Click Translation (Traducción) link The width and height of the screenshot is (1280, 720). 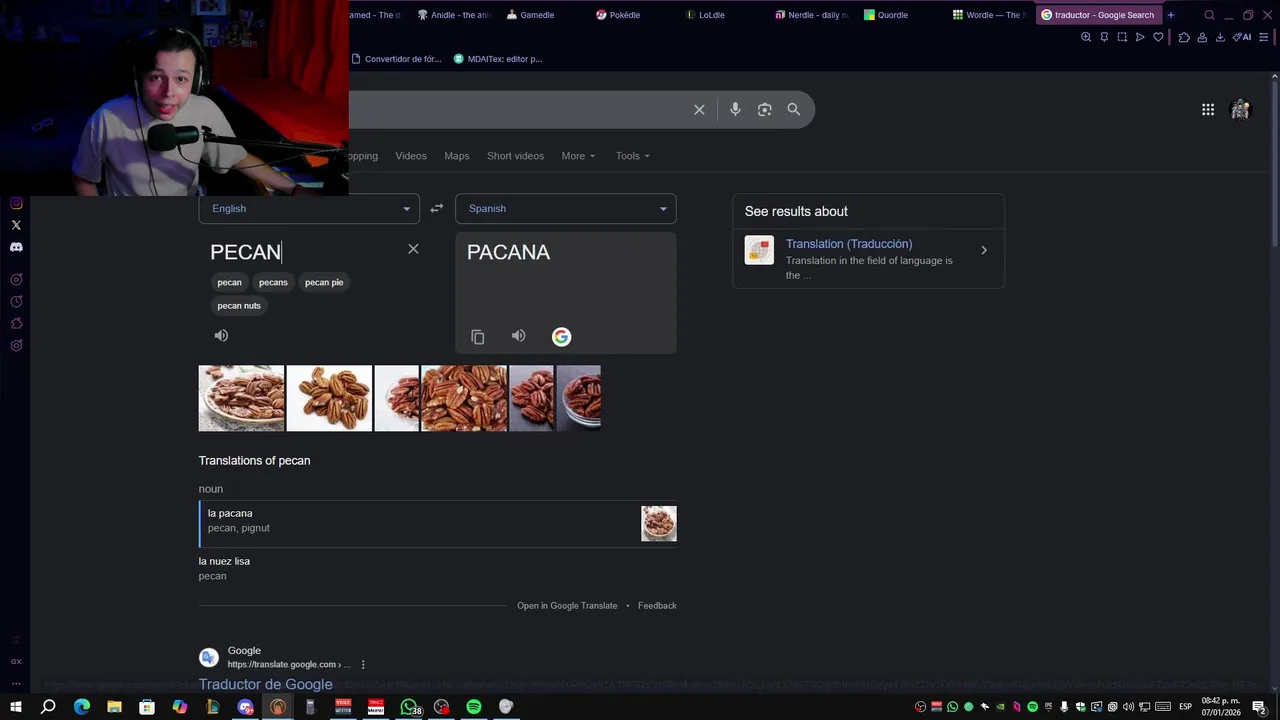coord(849,244)
